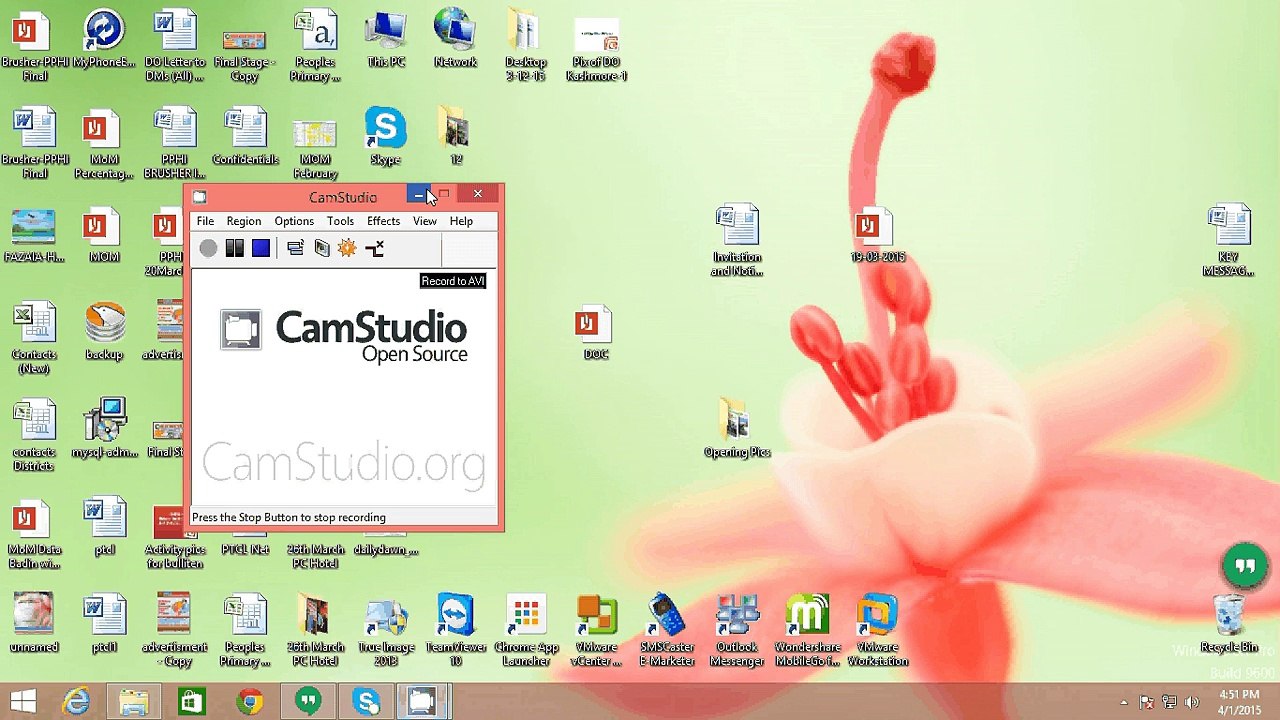Select the VMware Workstation desktop shortcut
This screenshot has width=1280, height=720.
tap(878, 630)
